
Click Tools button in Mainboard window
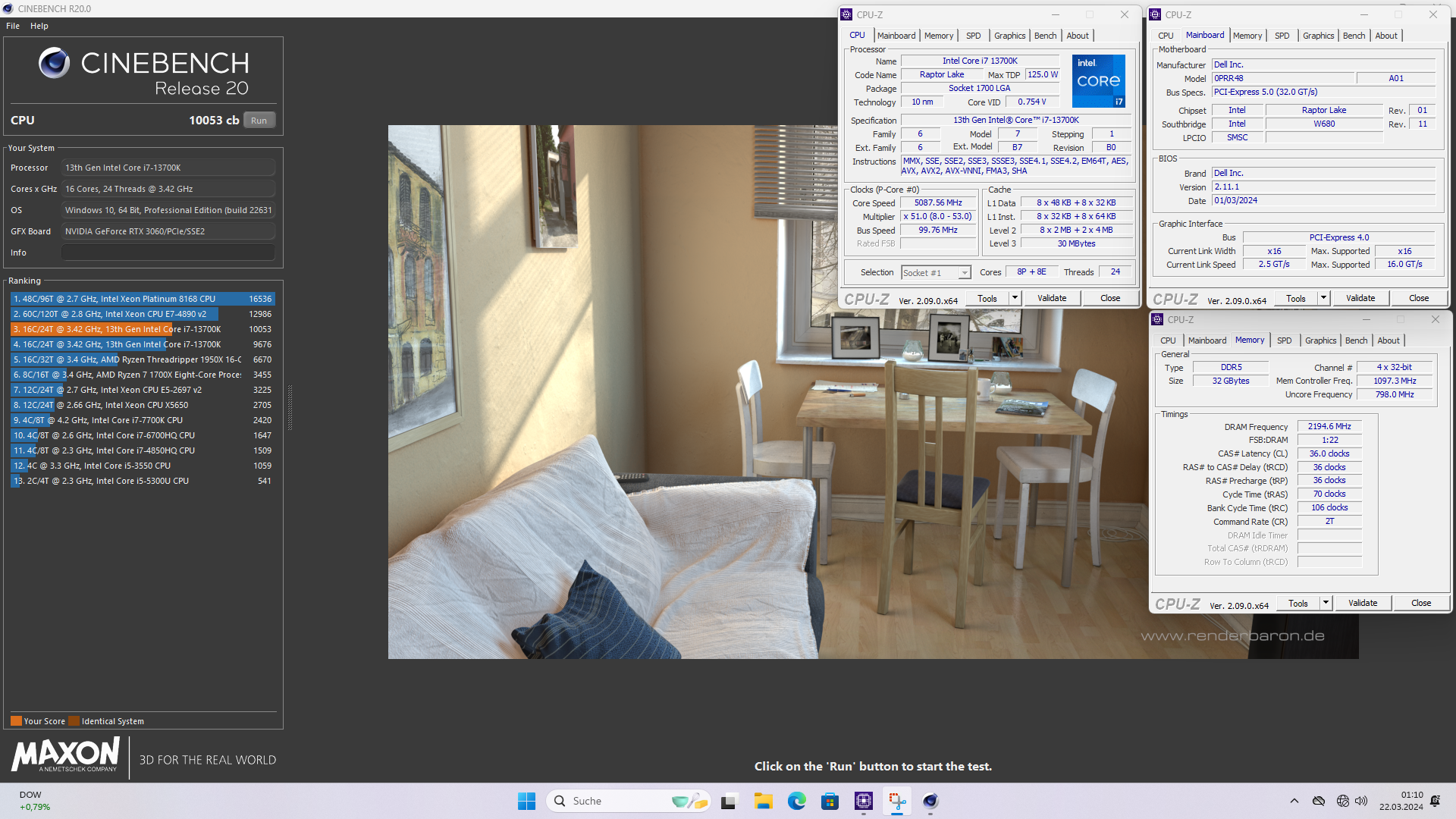pos(1295,299)
